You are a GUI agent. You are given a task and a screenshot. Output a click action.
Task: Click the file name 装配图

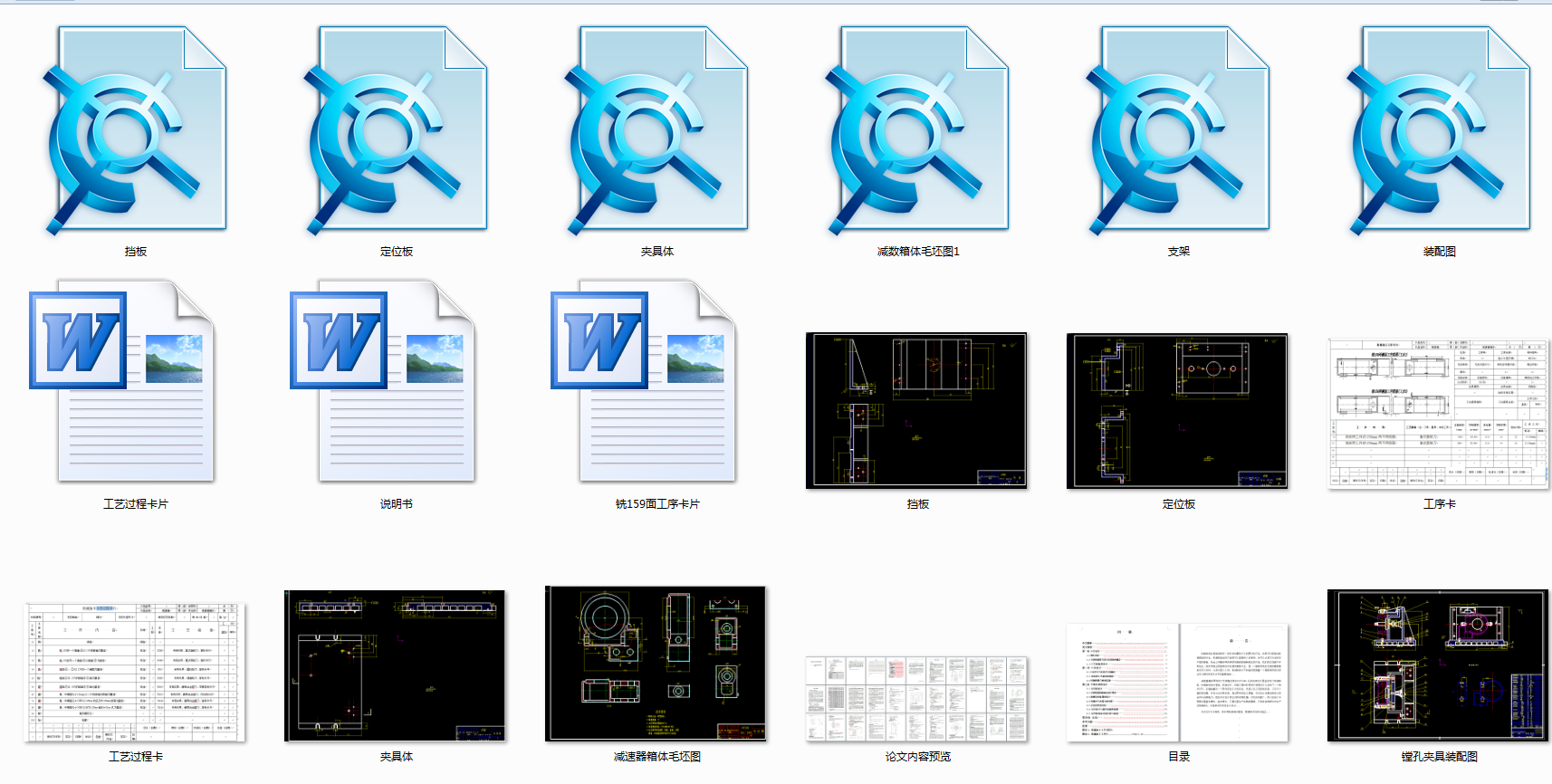point(1440,252)
